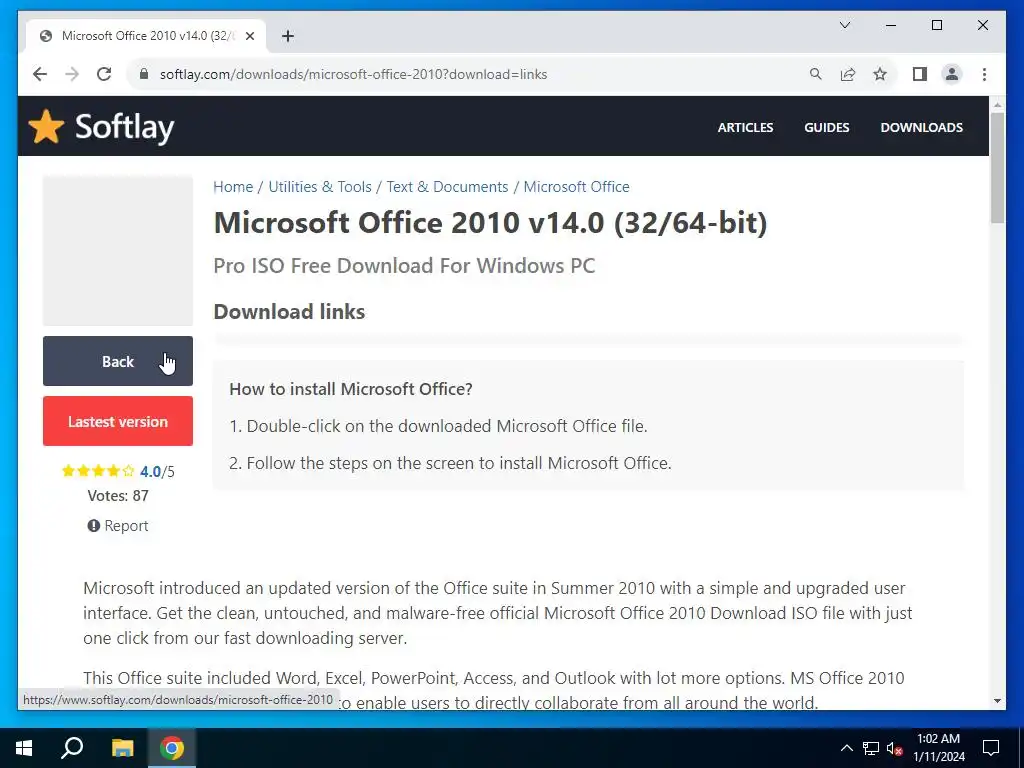Viewport: 1024px width, 768px height.
Task: Toggle the Chrome side panel icon
Action: pos(920,74)
